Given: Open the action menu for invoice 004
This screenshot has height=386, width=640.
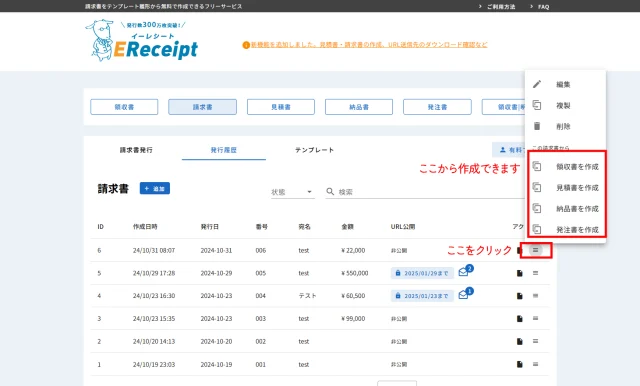Looking at the screenshot, I should 536,296.
